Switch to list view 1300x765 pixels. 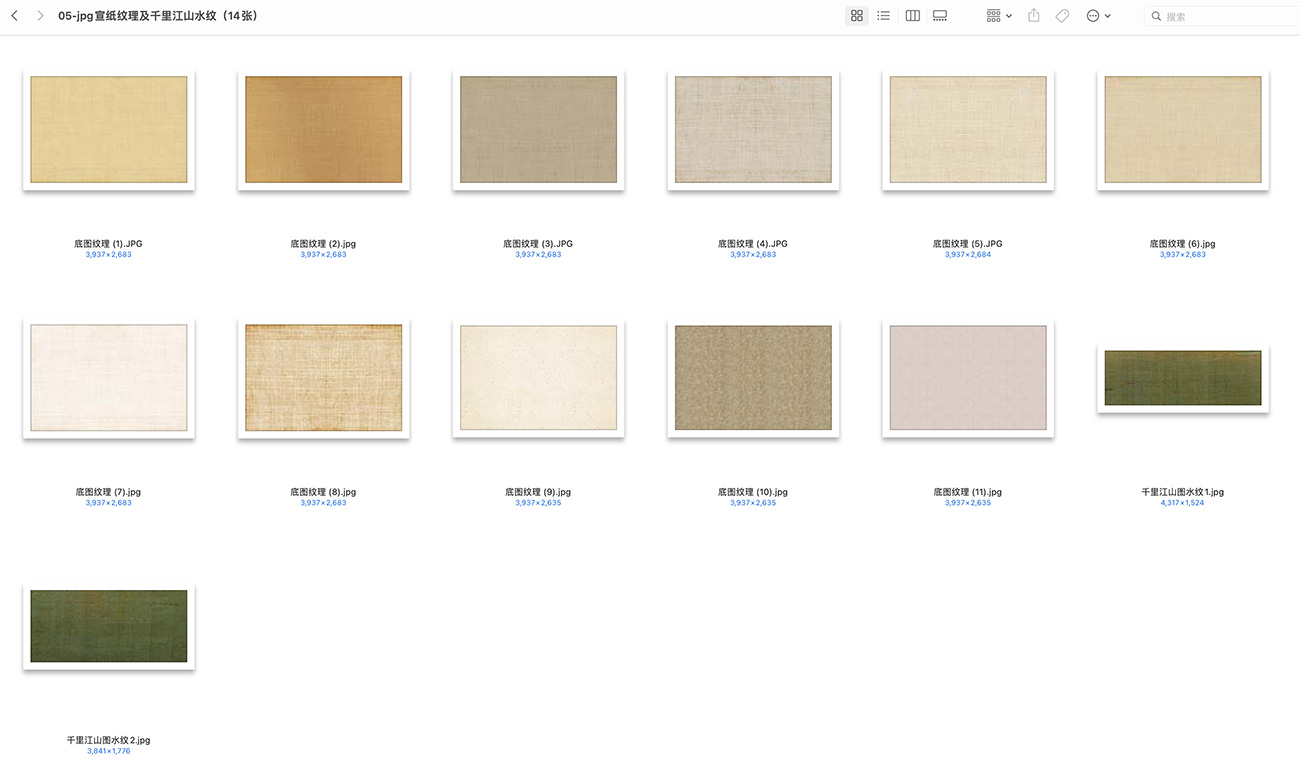(884, 16)
